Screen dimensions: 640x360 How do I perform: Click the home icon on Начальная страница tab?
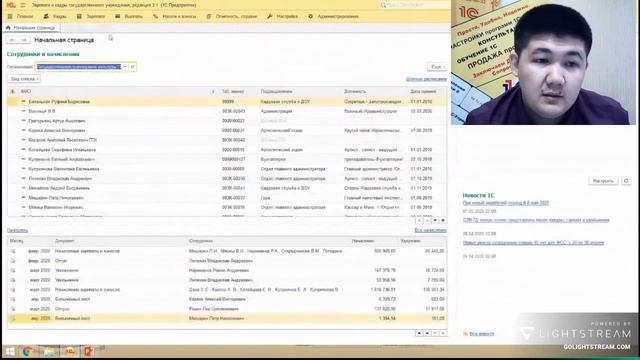coord(8,28)
